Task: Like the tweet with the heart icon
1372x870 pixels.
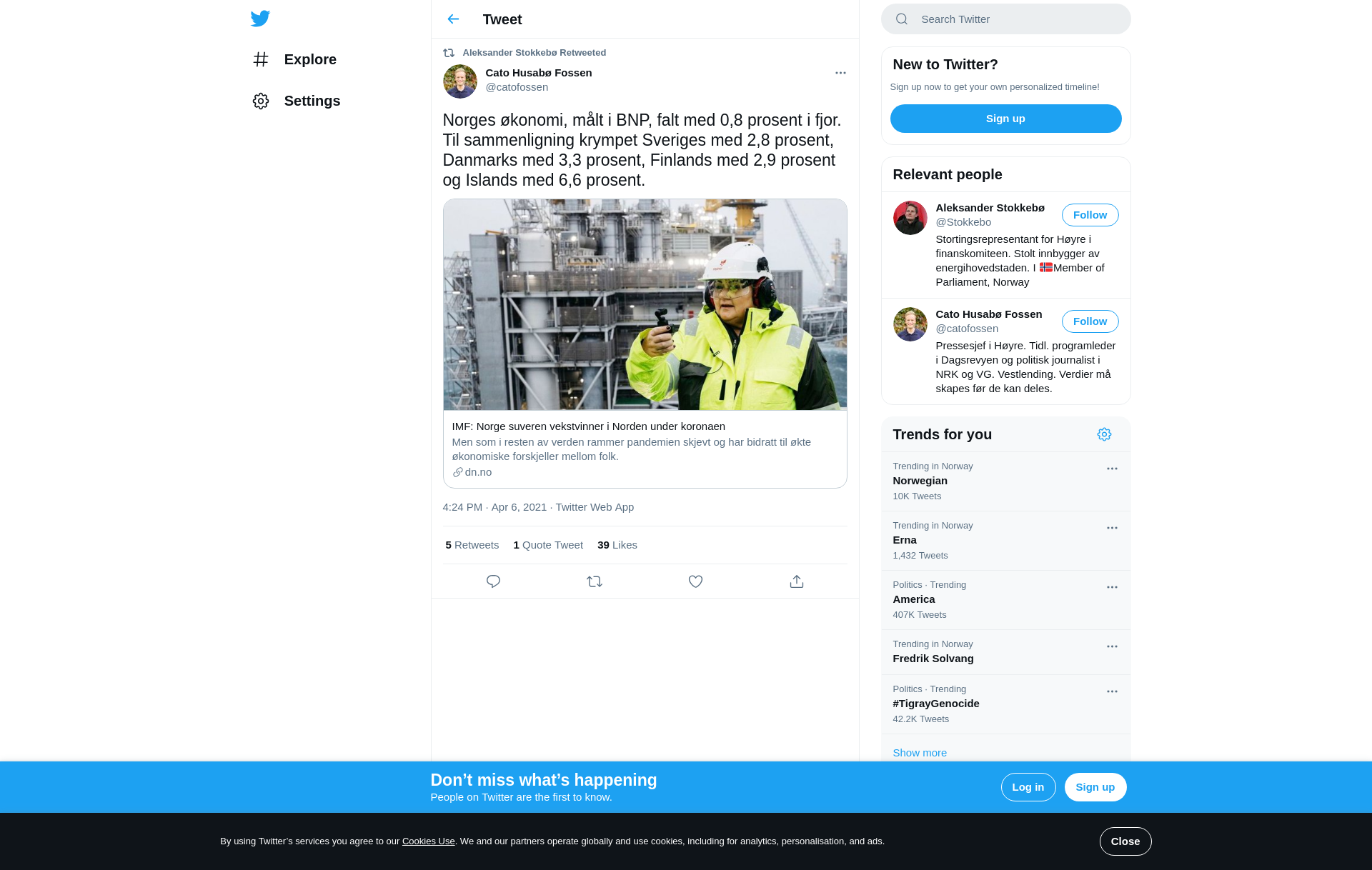Action: (x=695, y=581)
